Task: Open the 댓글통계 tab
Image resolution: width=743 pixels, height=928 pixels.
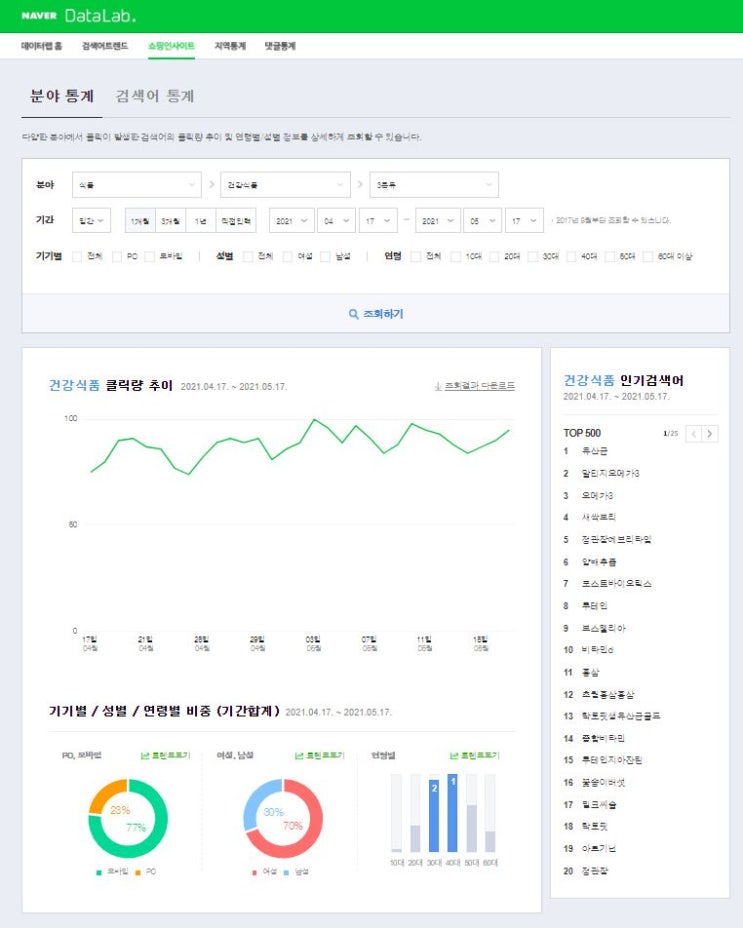Action: tap(279, 46)
